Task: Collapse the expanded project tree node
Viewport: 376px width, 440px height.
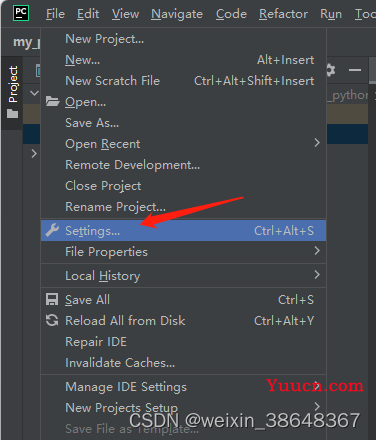Action: 34,93
